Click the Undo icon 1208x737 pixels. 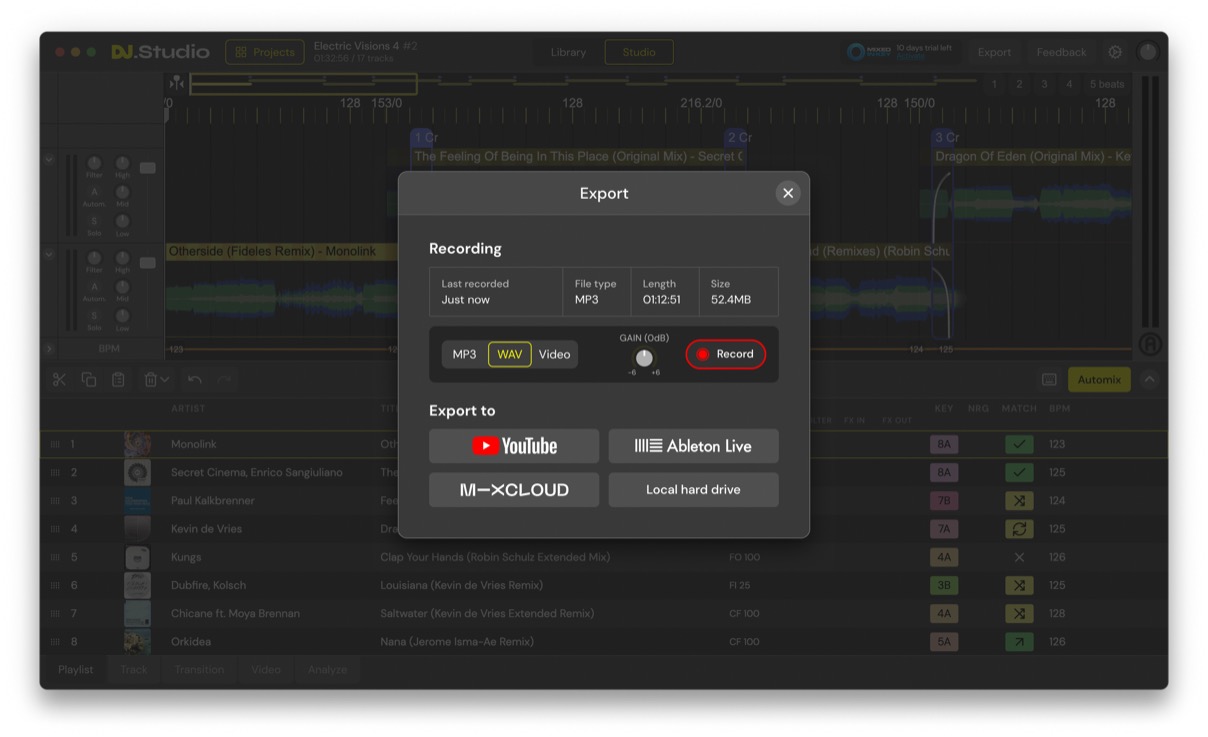pyautogui.click(x=196, y=380)
